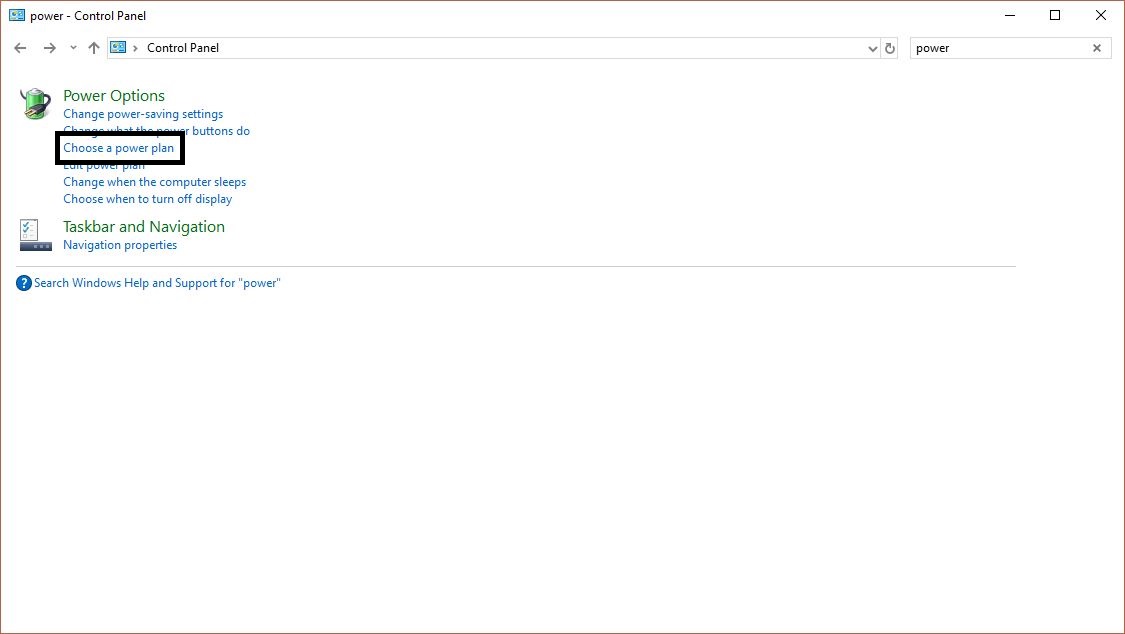
Task: Search Windows Help and Support for power
Action: tap(157, 283)
